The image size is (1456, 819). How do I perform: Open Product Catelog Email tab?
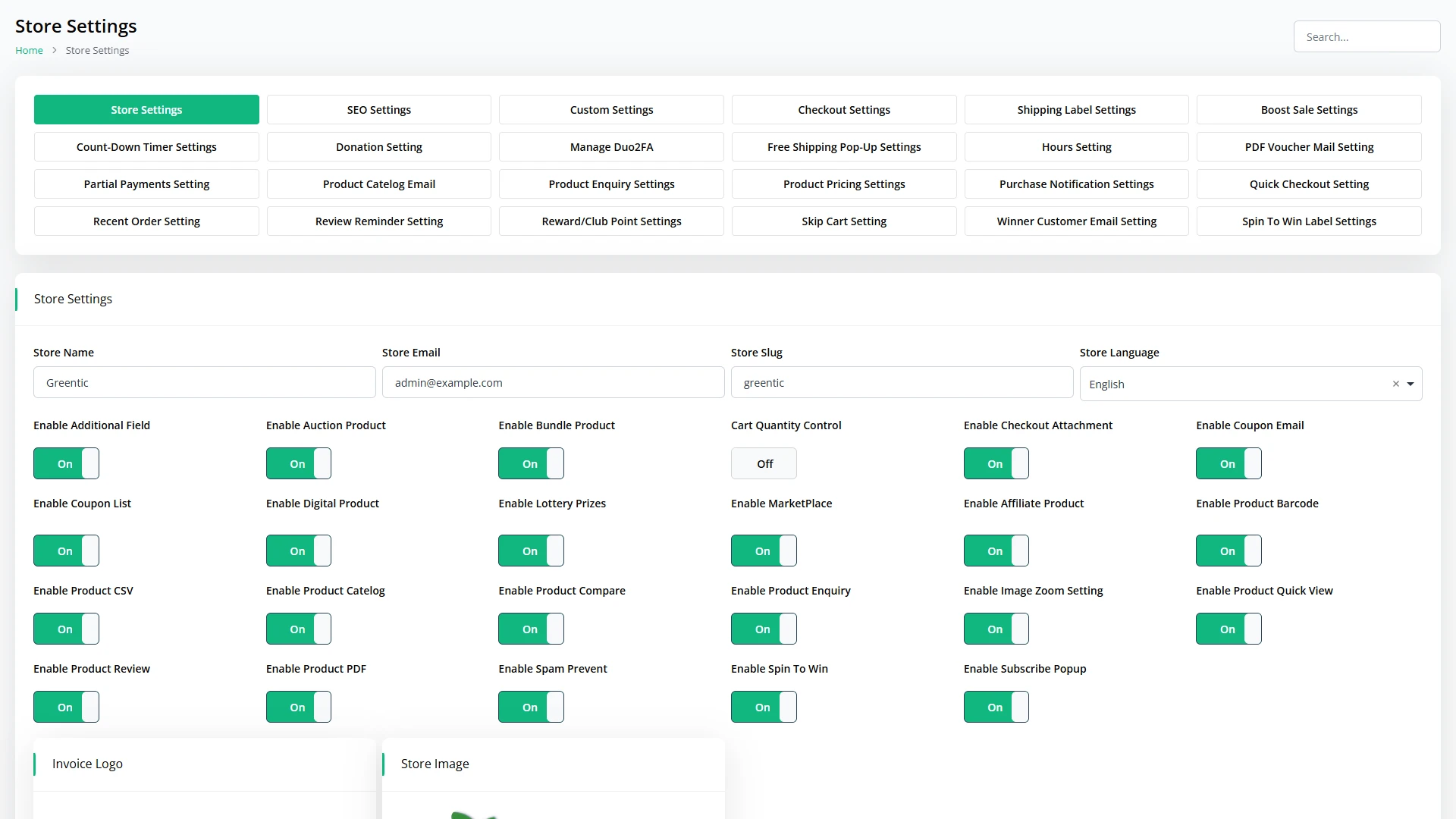[379, 184]
